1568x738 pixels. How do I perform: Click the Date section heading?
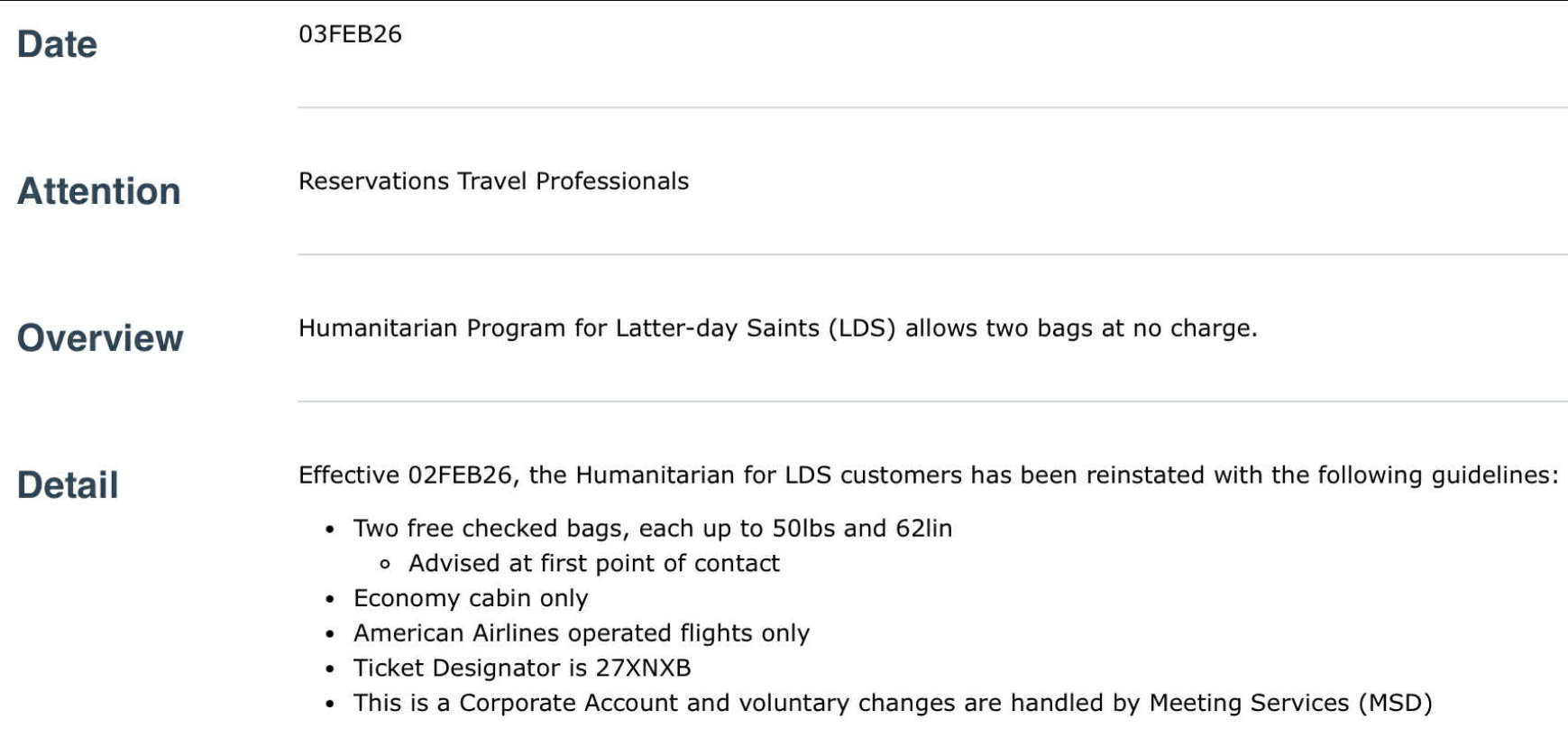pyautogui.click(x=57, y=44)
